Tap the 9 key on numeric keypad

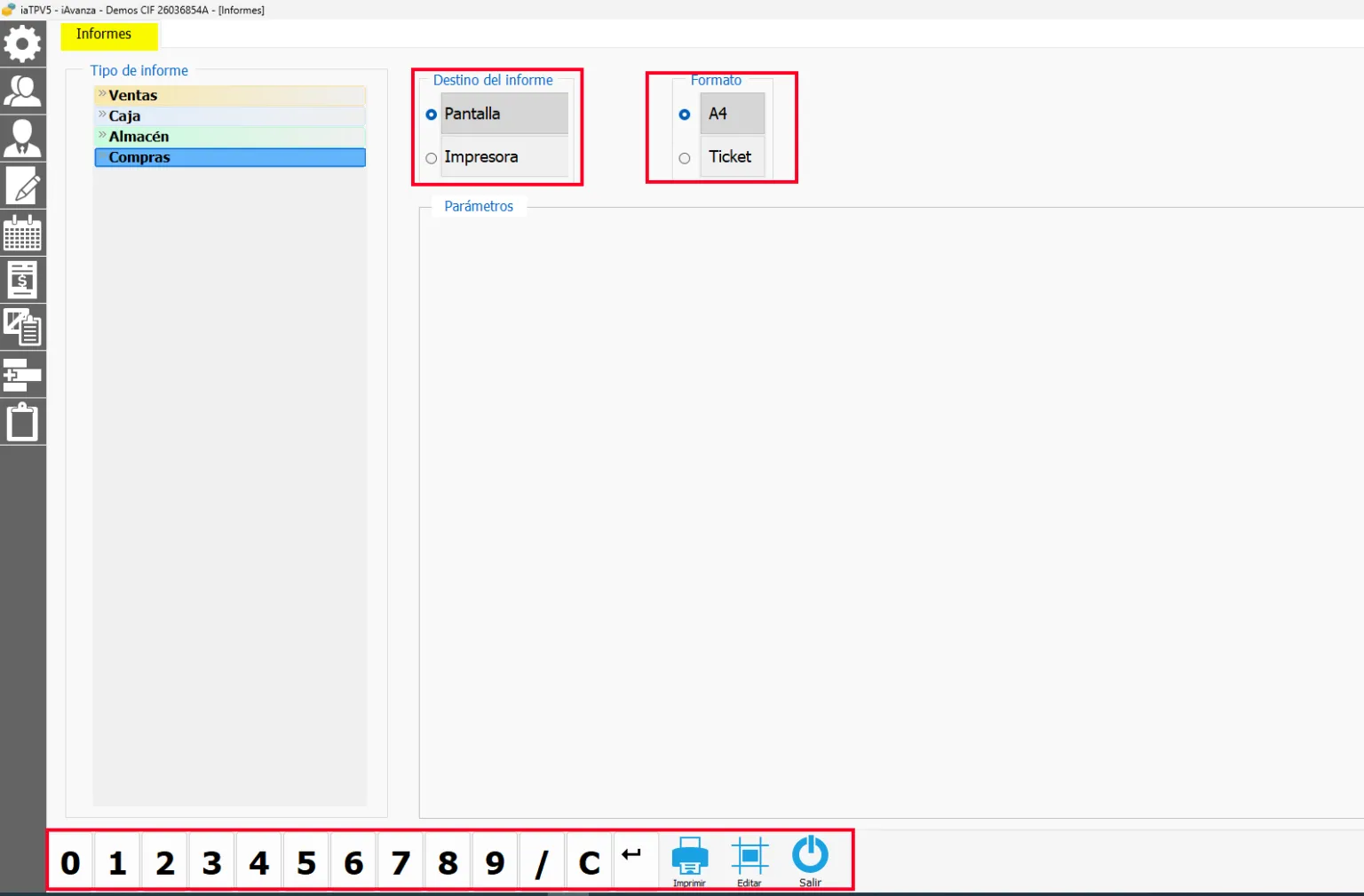(495, 861)
